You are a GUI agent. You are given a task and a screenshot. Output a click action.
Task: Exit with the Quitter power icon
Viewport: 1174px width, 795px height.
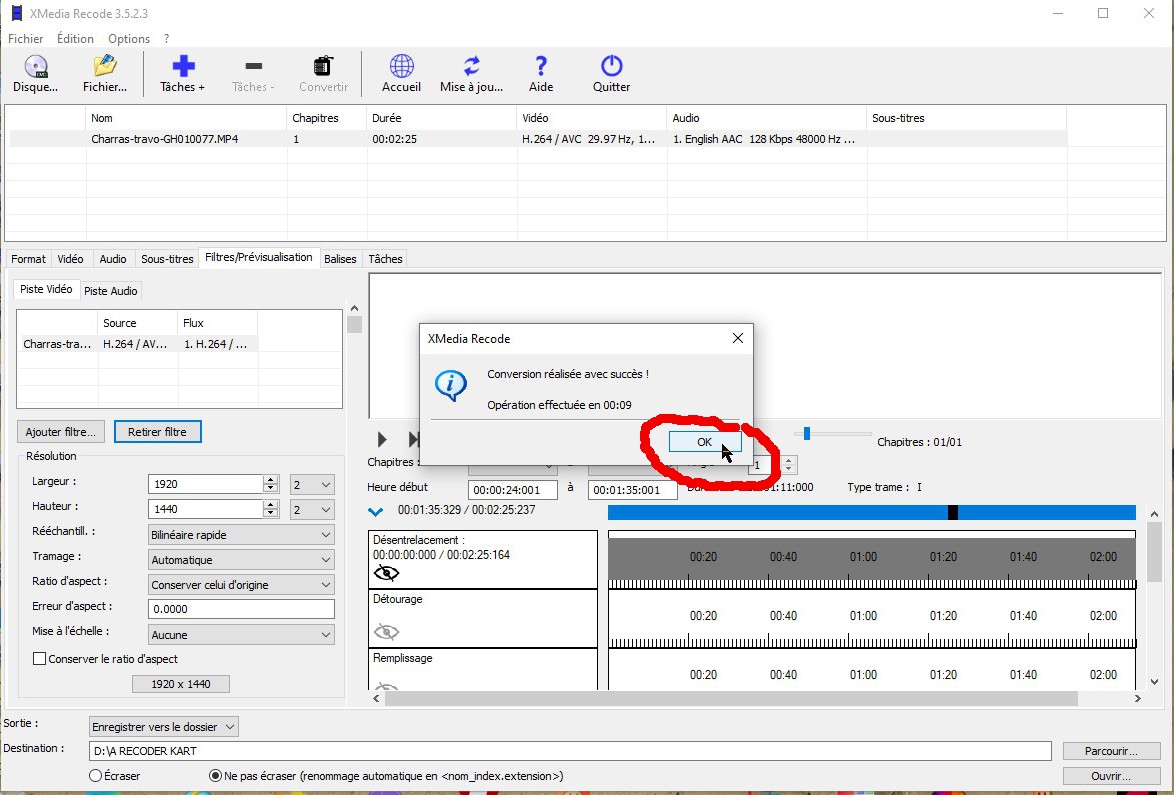(612, 73)
